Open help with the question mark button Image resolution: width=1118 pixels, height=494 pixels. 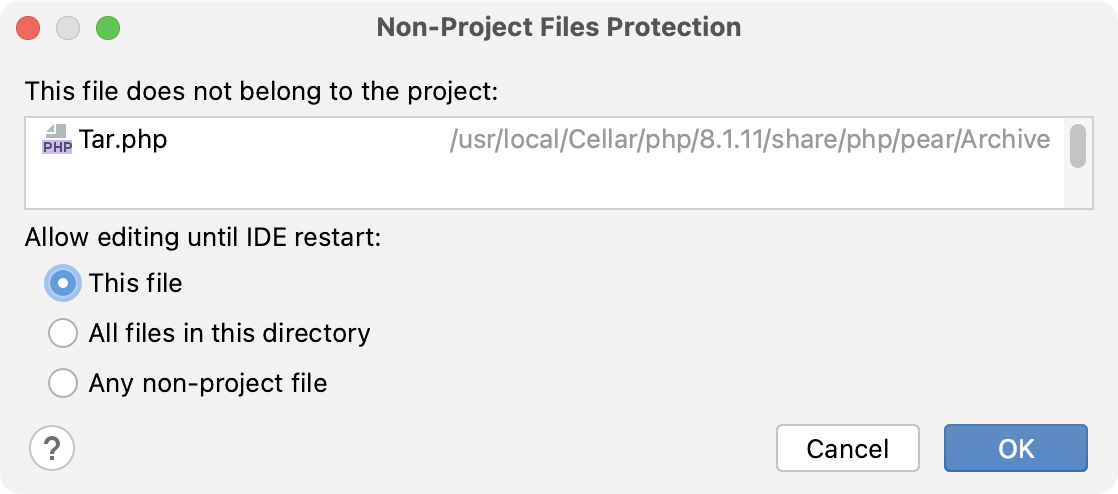tap(52, 447)
